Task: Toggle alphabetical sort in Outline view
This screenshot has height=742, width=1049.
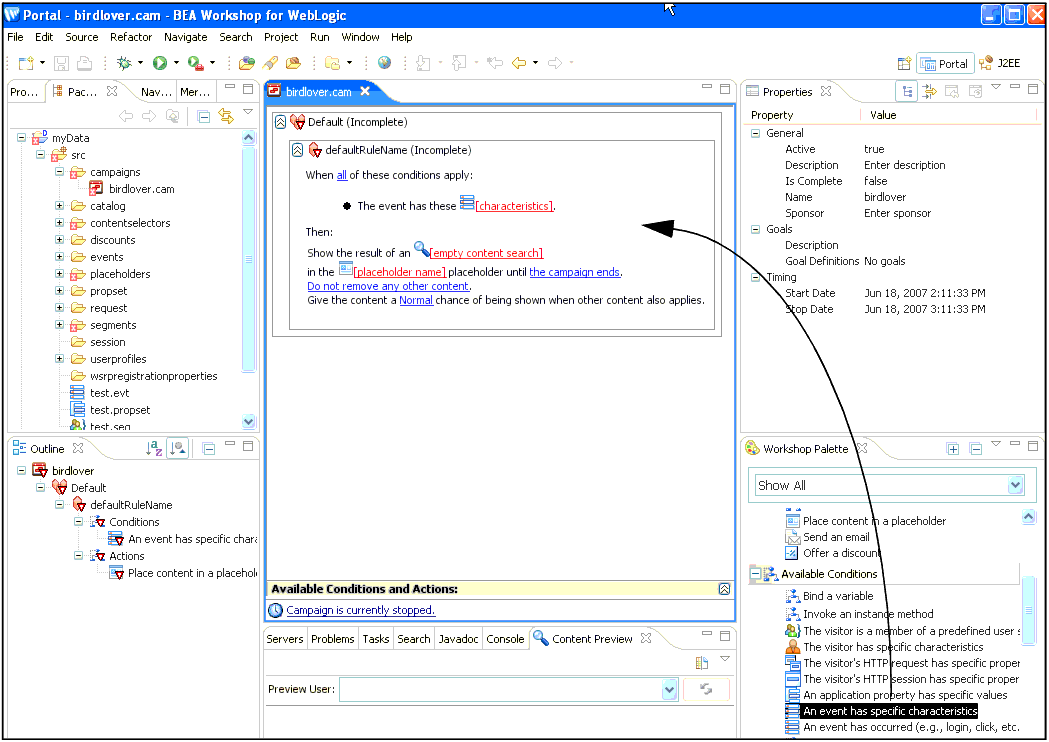Action: point(154,448)
